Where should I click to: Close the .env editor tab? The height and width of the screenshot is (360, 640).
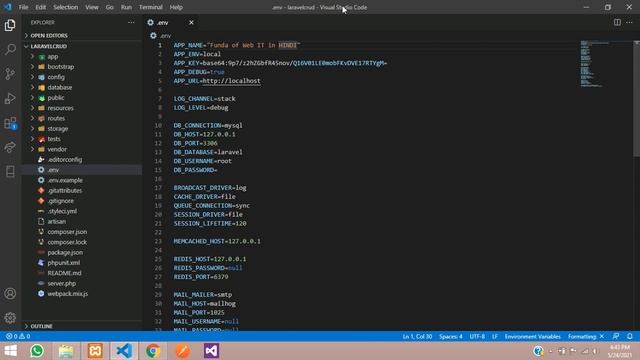point(191,22)
